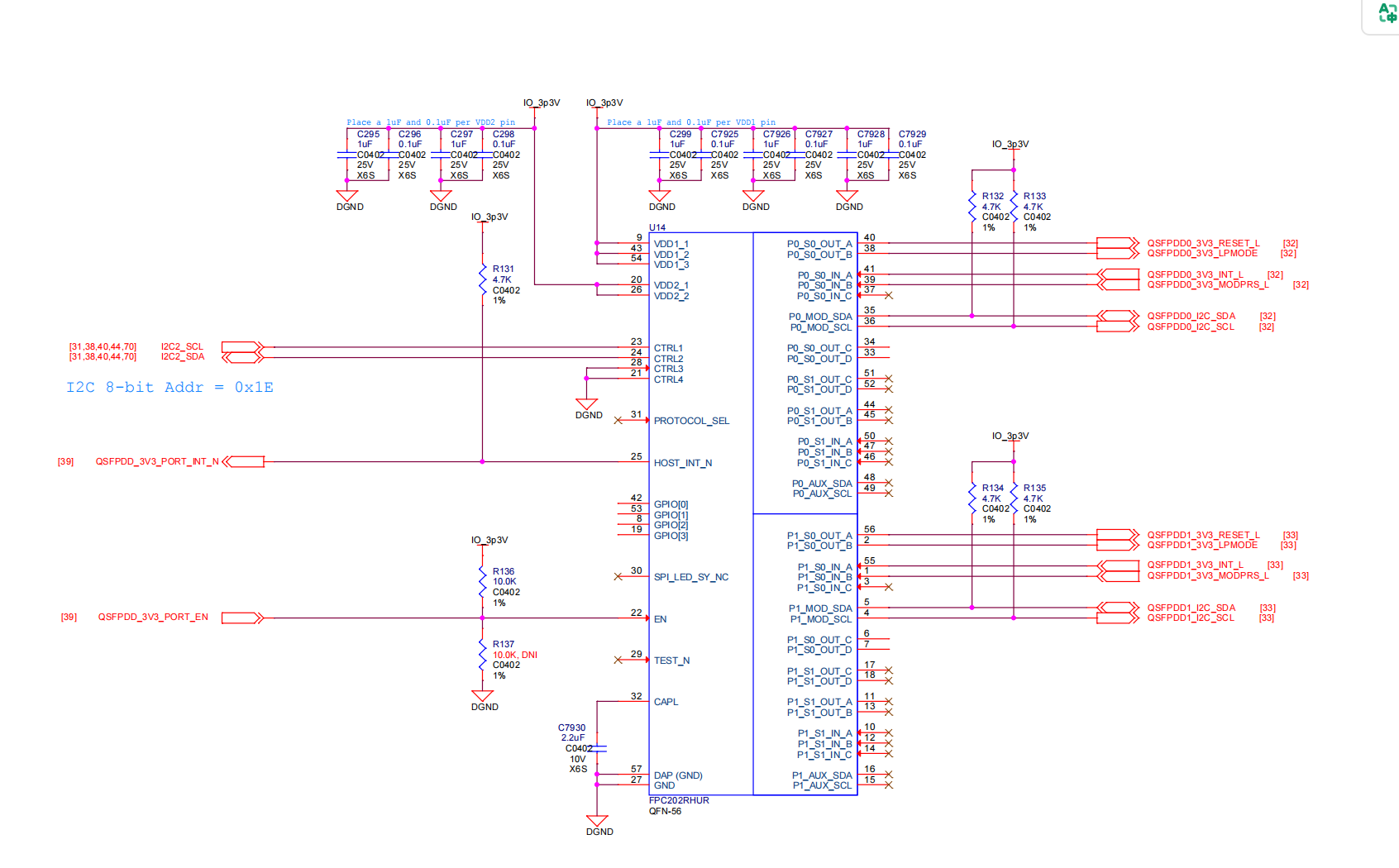Click the TEST_N pin name
Screen dimensions: 1399x868
(x=671, y=661)
